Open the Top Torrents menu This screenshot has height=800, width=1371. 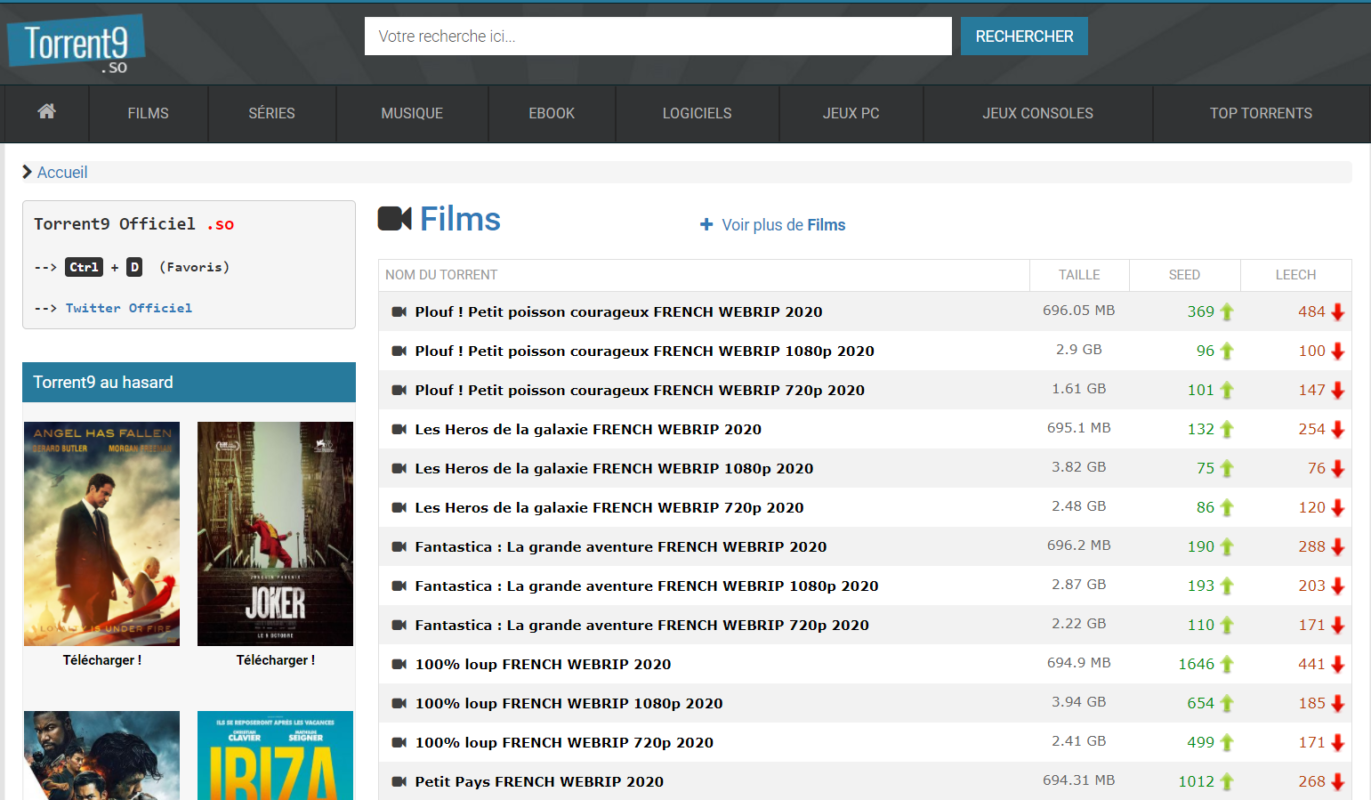tap(1261, 113)
